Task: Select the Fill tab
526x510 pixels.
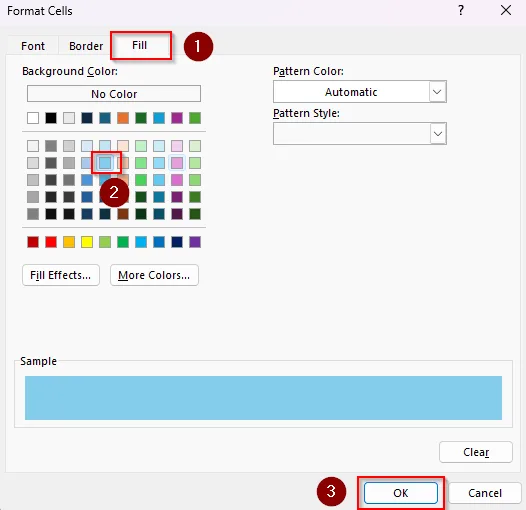Action: pos(140,45)
